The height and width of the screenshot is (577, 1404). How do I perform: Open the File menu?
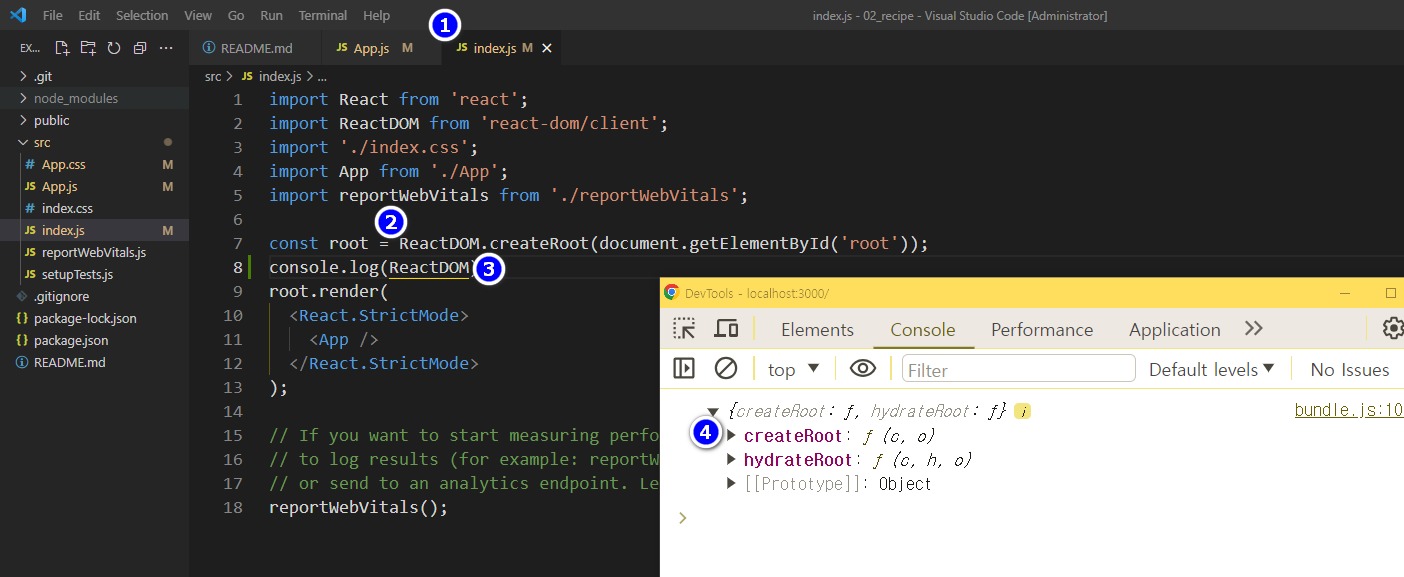click(x=53, y=15)
